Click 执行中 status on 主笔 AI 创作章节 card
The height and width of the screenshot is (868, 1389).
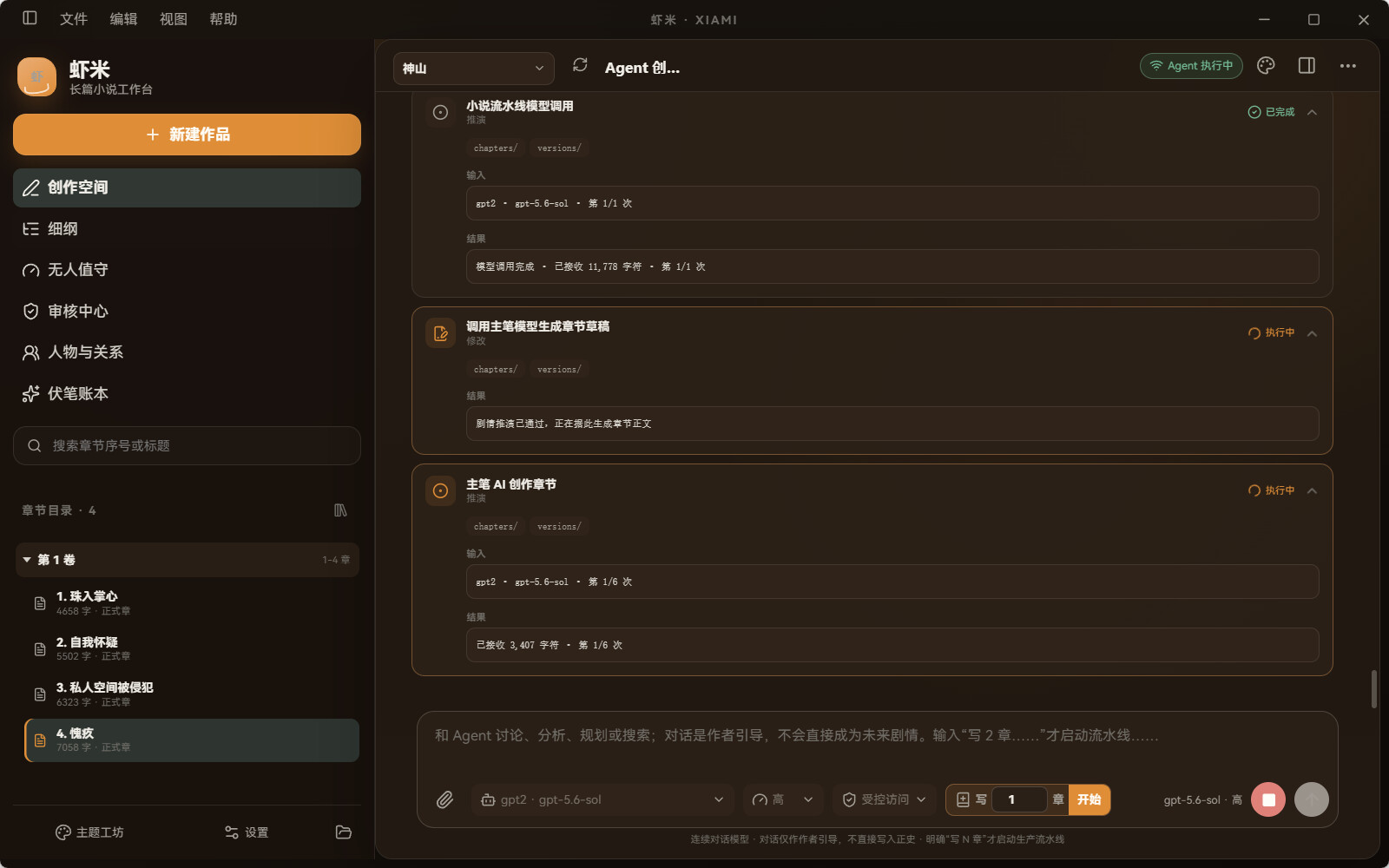pyautogui.click(x=1271, y=490)
